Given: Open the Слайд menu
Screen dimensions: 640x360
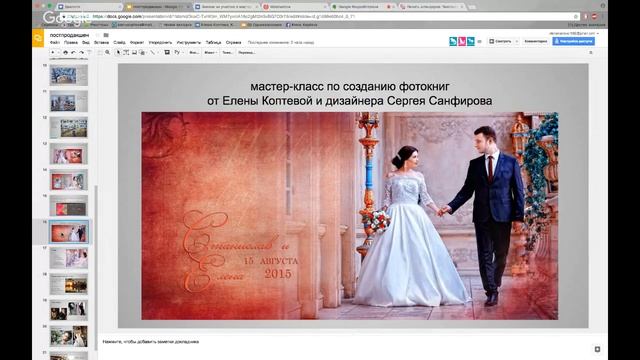Looking at the screenshot, I should point(119,42).
